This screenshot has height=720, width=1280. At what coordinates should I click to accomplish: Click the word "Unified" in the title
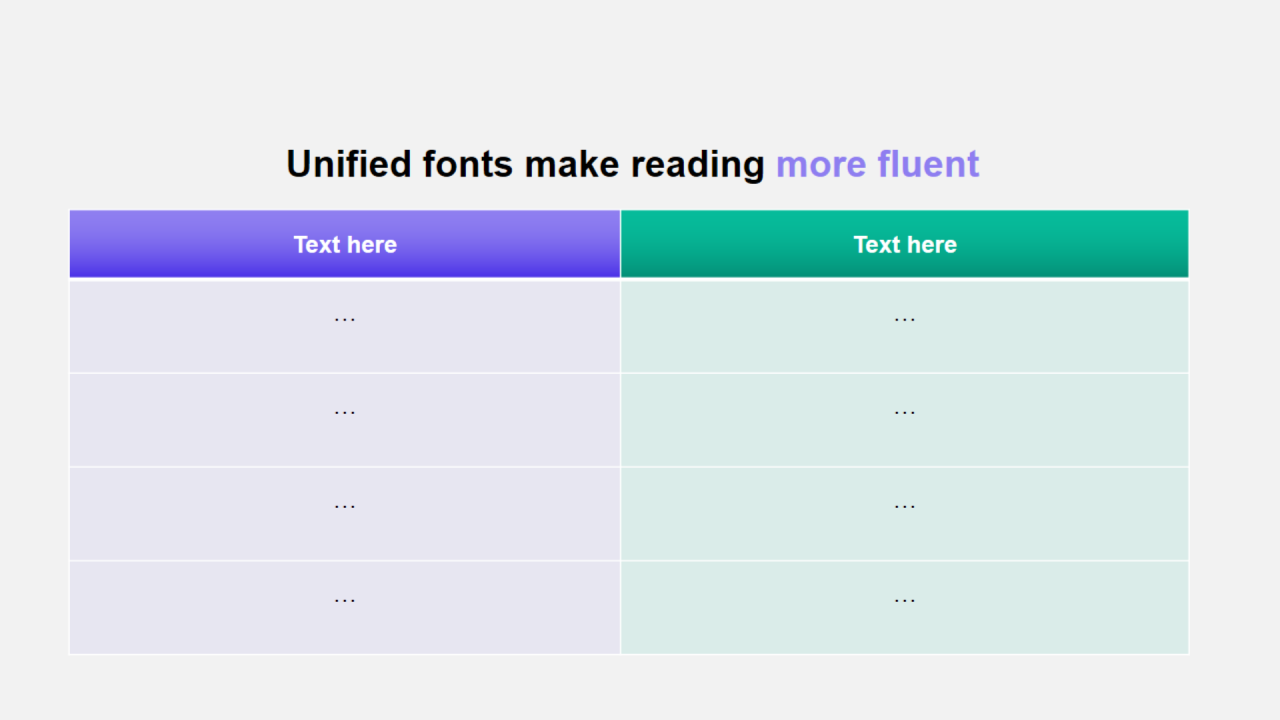click(x=348, y=164)
